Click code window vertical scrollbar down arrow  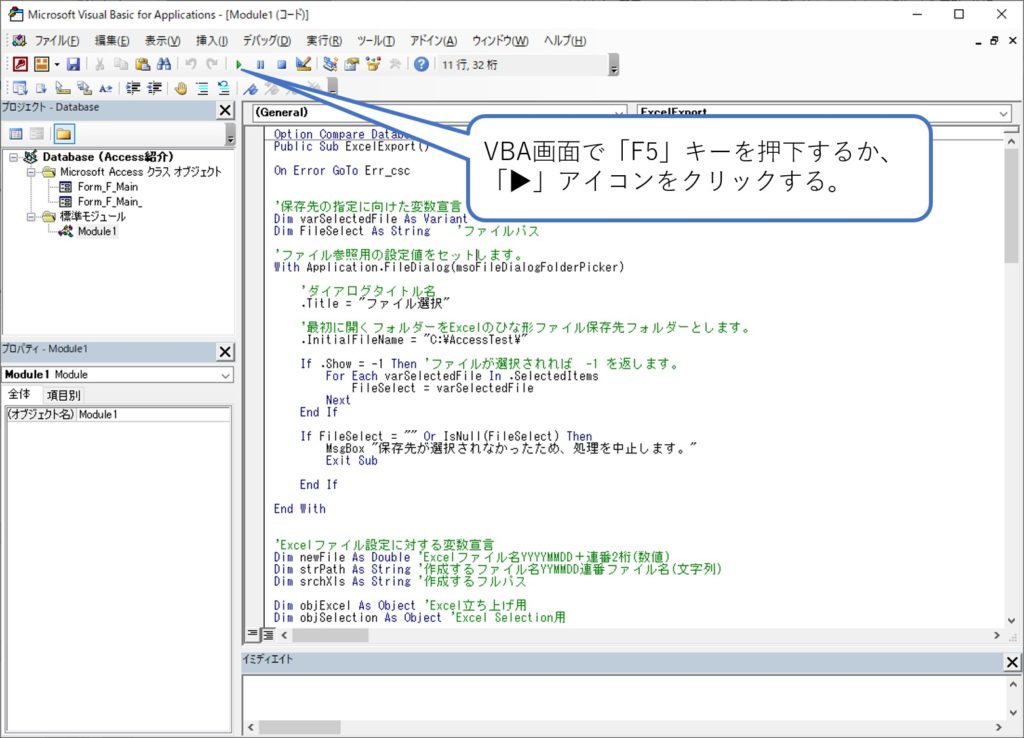tap(1012, 621)
